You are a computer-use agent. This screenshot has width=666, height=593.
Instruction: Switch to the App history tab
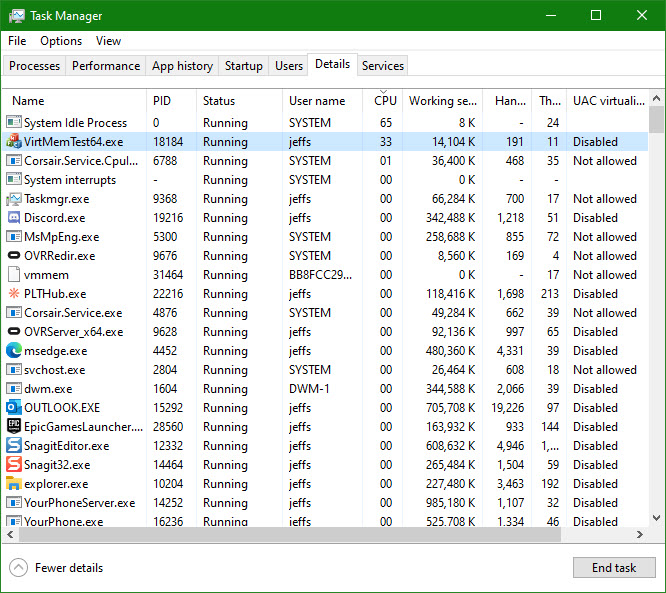pos(182,66)
